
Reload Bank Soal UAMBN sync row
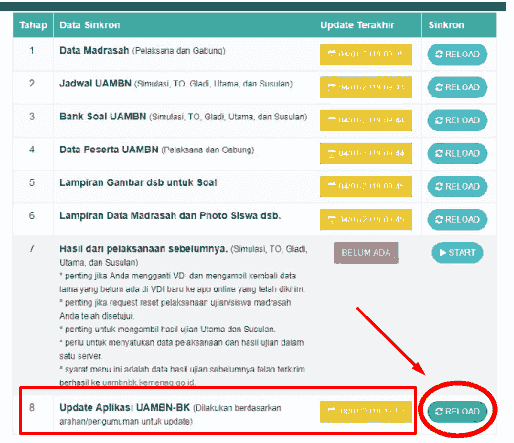[x=457, y=120]
